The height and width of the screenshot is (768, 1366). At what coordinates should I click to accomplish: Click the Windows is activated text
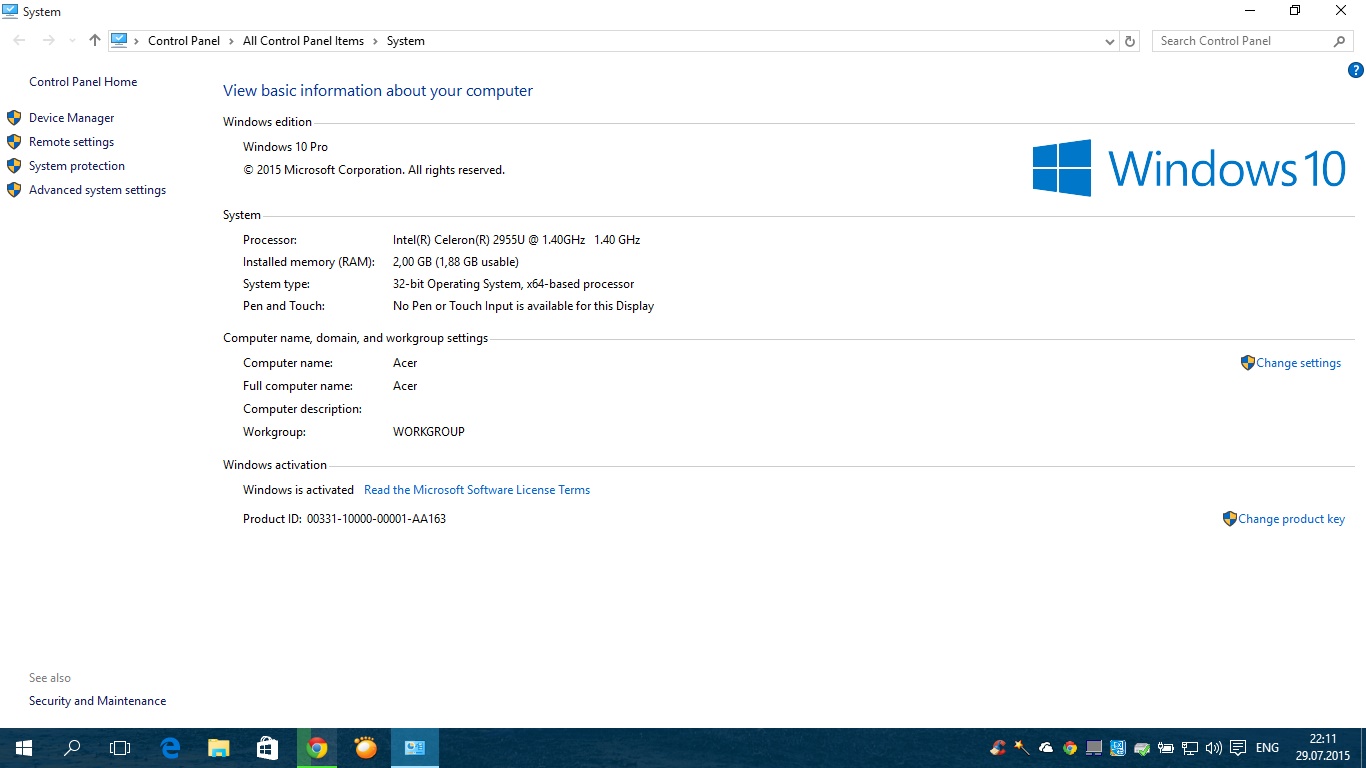point(298,490)
